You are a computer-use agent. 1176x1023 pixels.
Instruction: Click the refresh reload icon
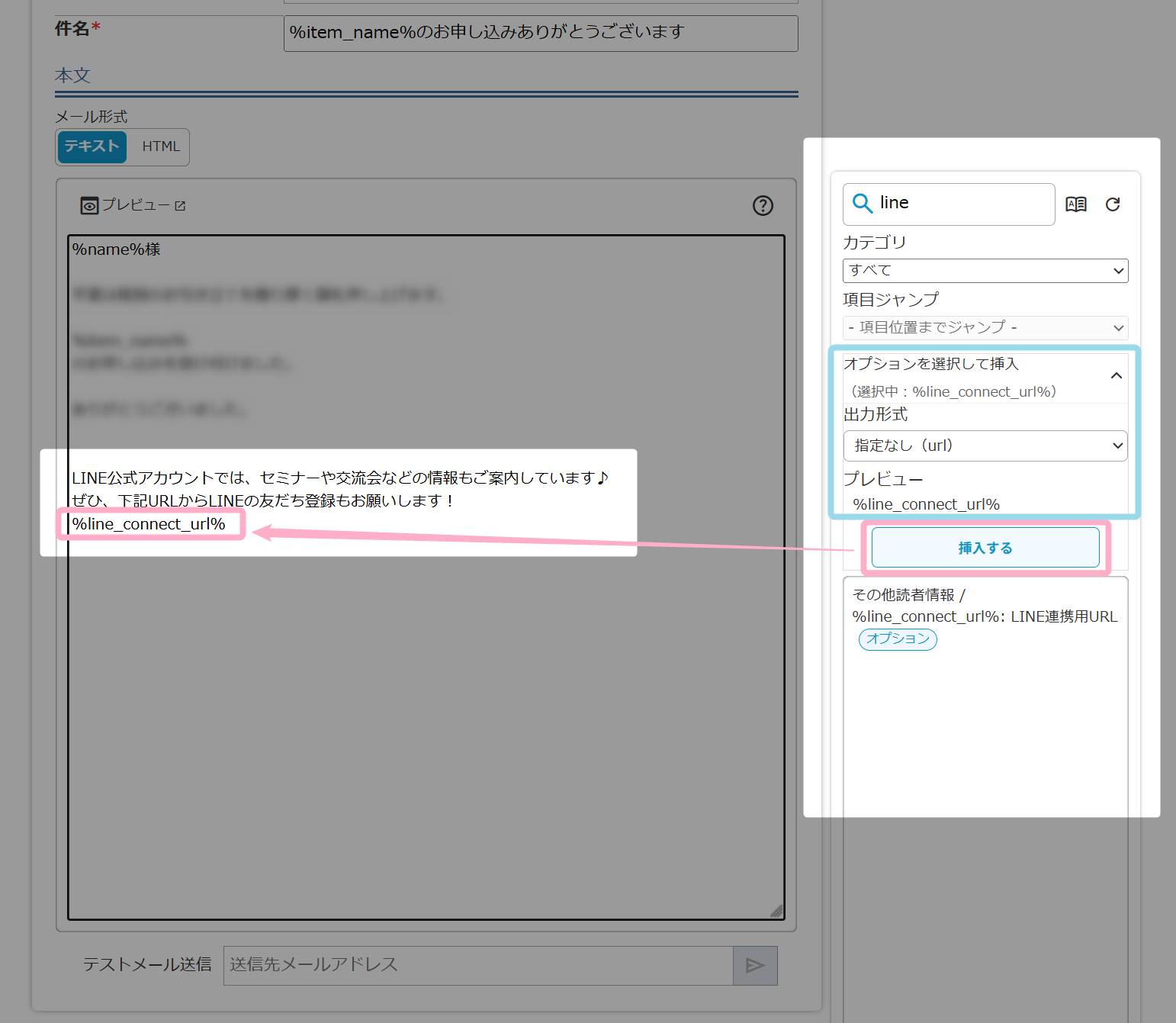point(1113,204)
